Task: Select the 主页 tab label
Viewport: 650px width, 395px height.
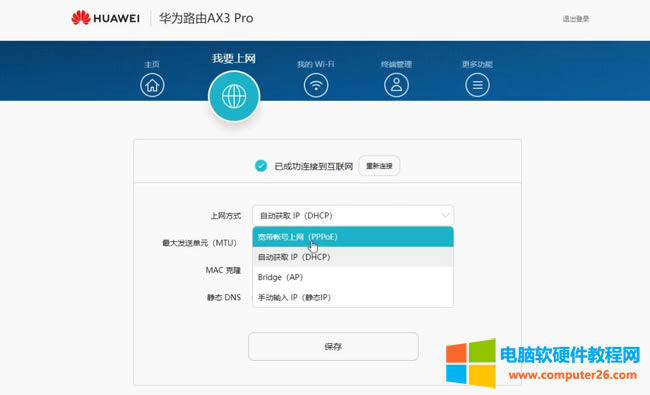Action: coord(152,64)
